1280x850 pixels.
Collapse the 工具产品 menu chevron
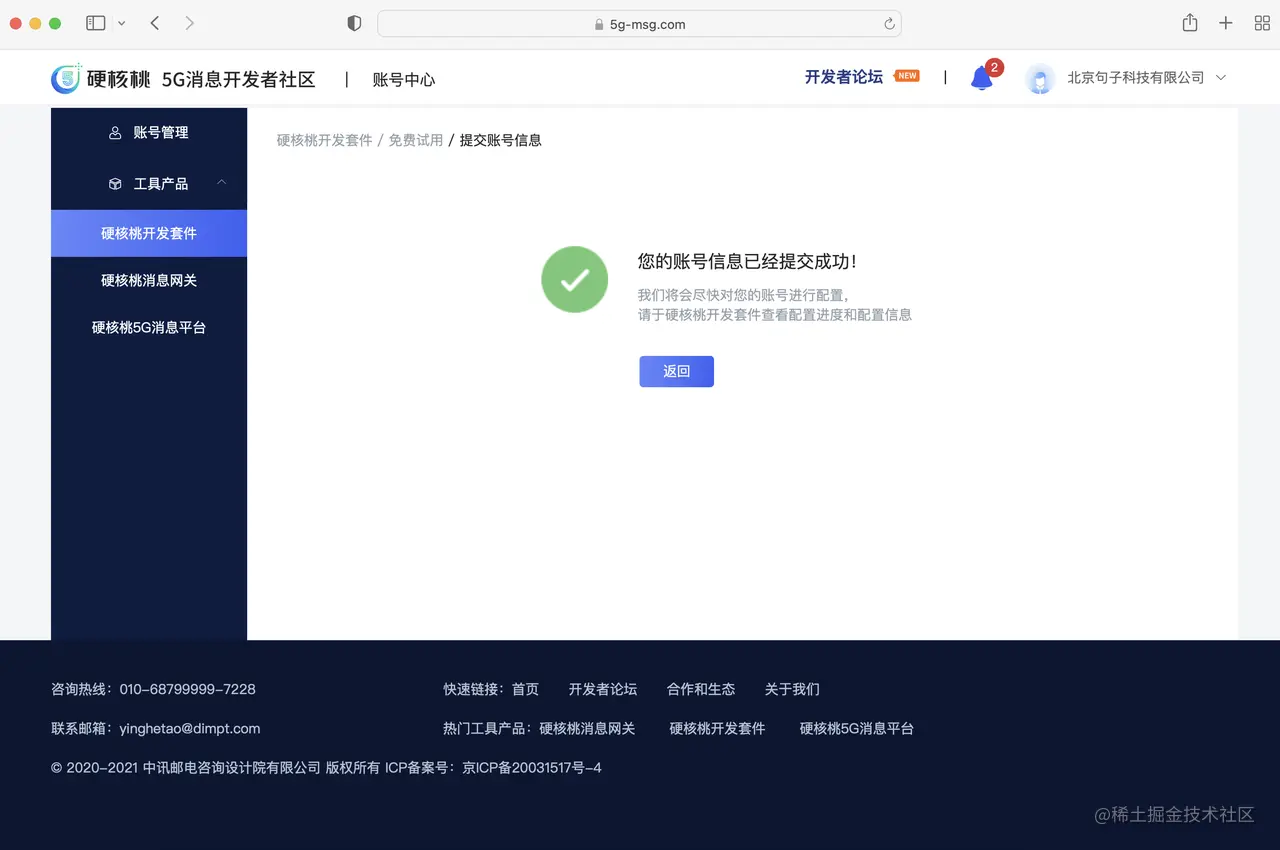(222, 183)
